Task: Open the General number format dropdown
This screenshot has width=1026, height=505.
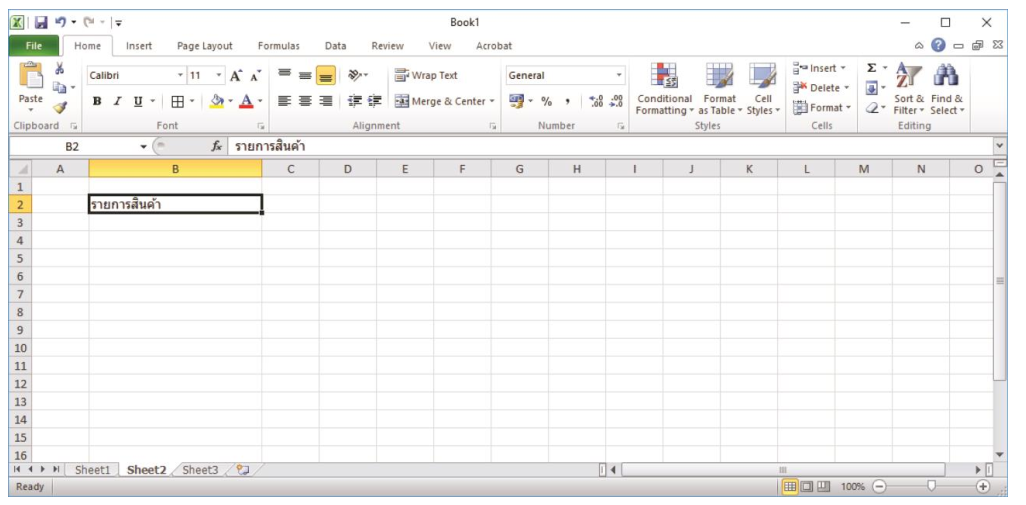Action: [619, 76]
